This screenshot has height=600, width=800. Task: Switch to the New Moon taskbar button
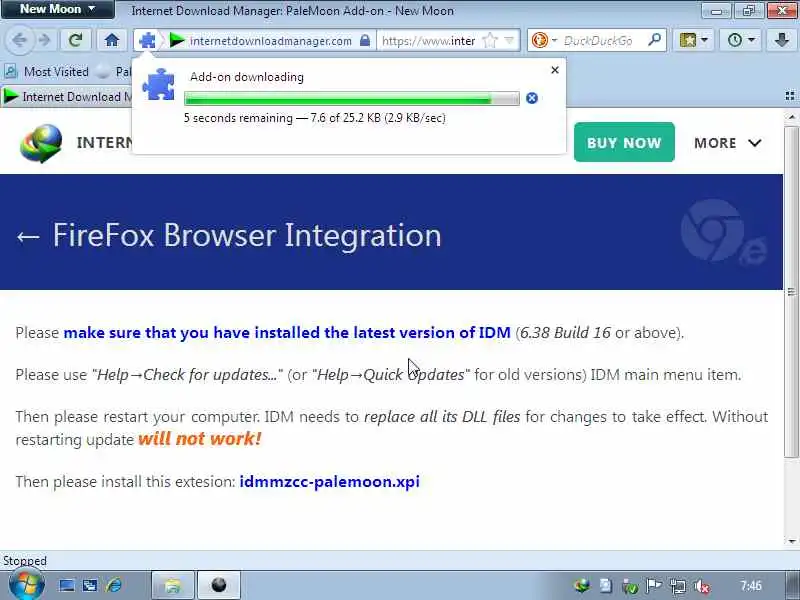pyautogui.click(x=218, y=585)
